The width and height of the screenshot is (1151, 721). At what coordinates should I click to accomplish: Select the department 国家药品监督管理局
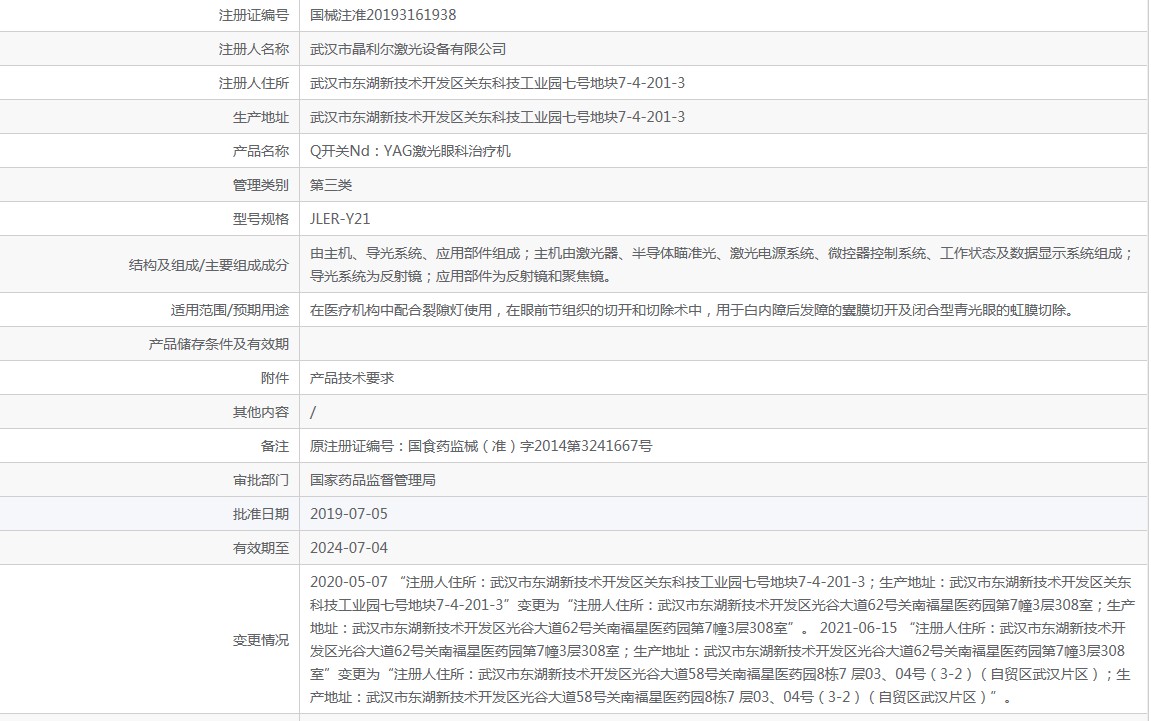372,480
